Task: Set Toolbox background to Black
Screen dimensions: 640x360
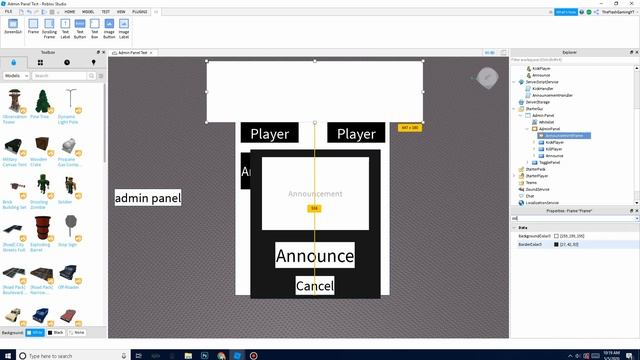Action: [x=56, y=333]
